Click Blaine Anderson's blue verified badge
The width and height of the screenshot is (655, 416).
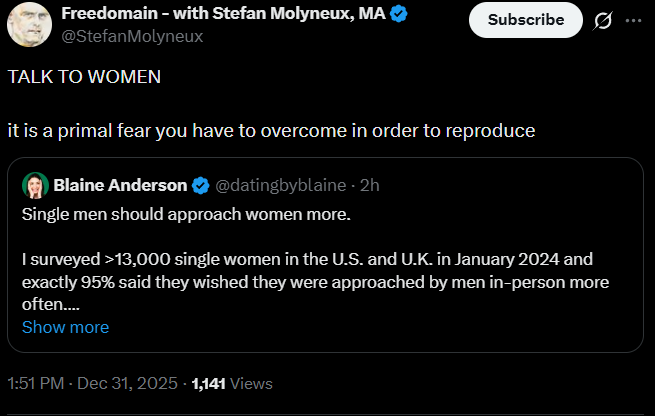[200, 185]
